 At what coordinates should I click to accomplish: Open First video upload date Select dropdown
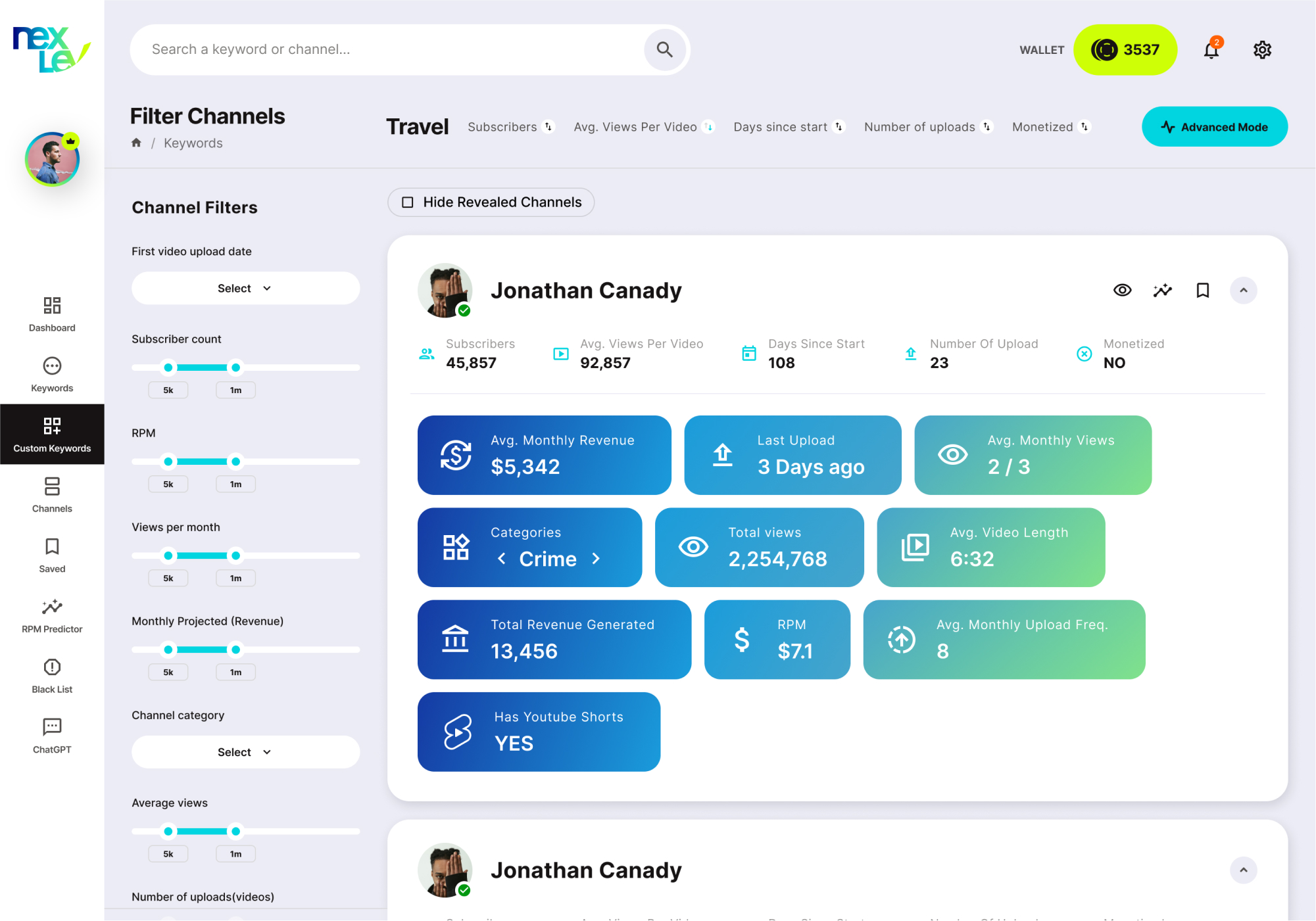tap(245, 289)
